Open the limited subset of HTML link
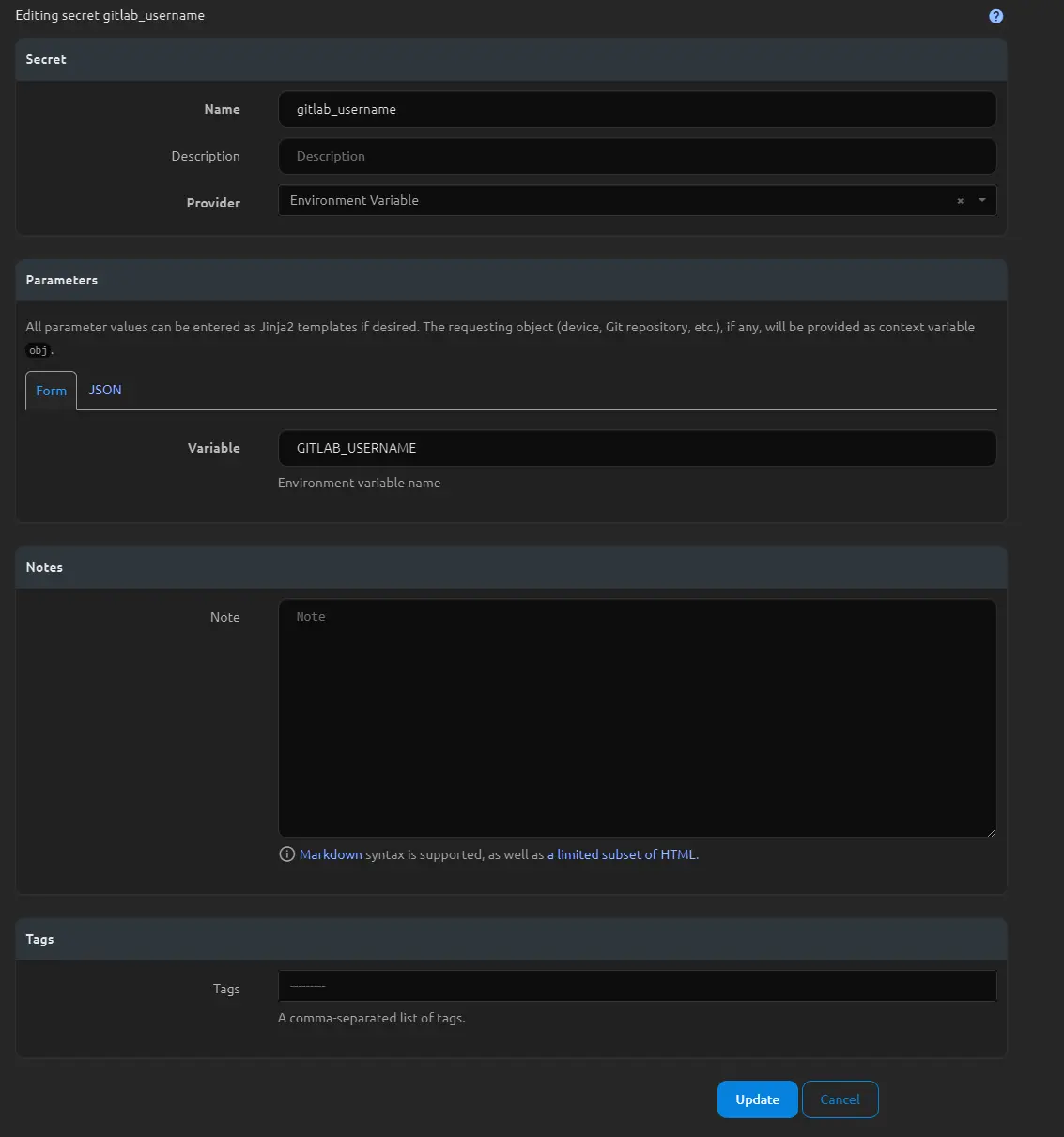Image resolution: width=1064 pixels, height=1137 pixels. point(626,854)
